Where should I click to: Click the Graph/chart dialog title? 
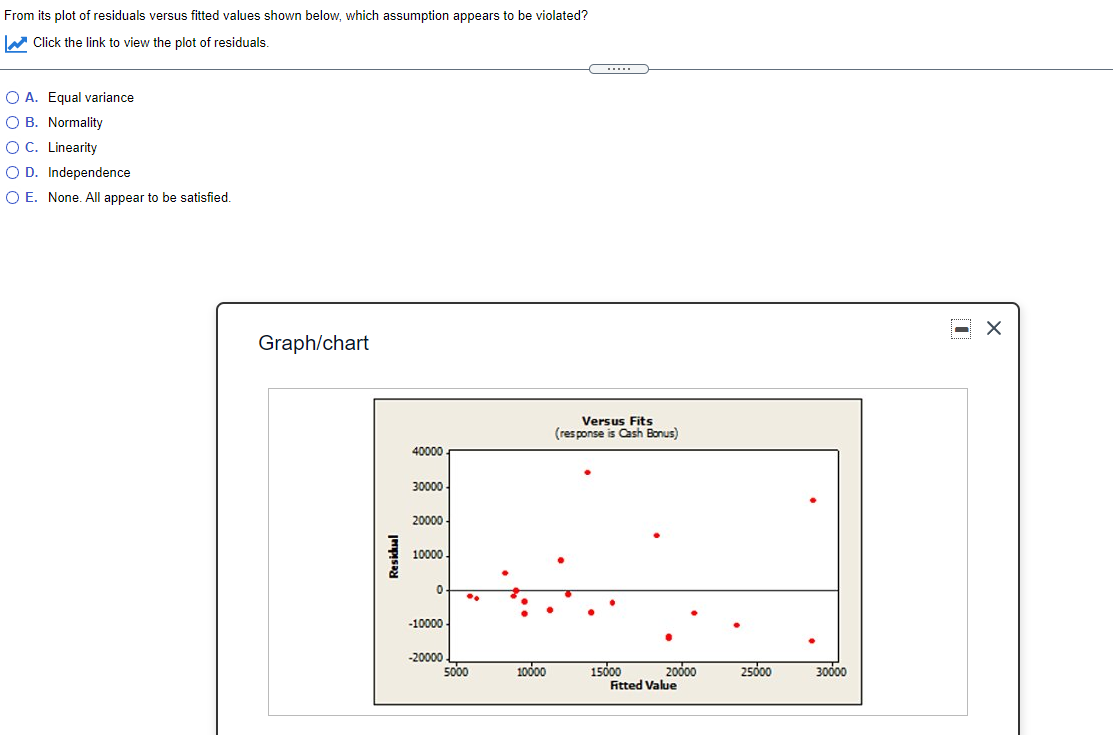click(313, 343)
